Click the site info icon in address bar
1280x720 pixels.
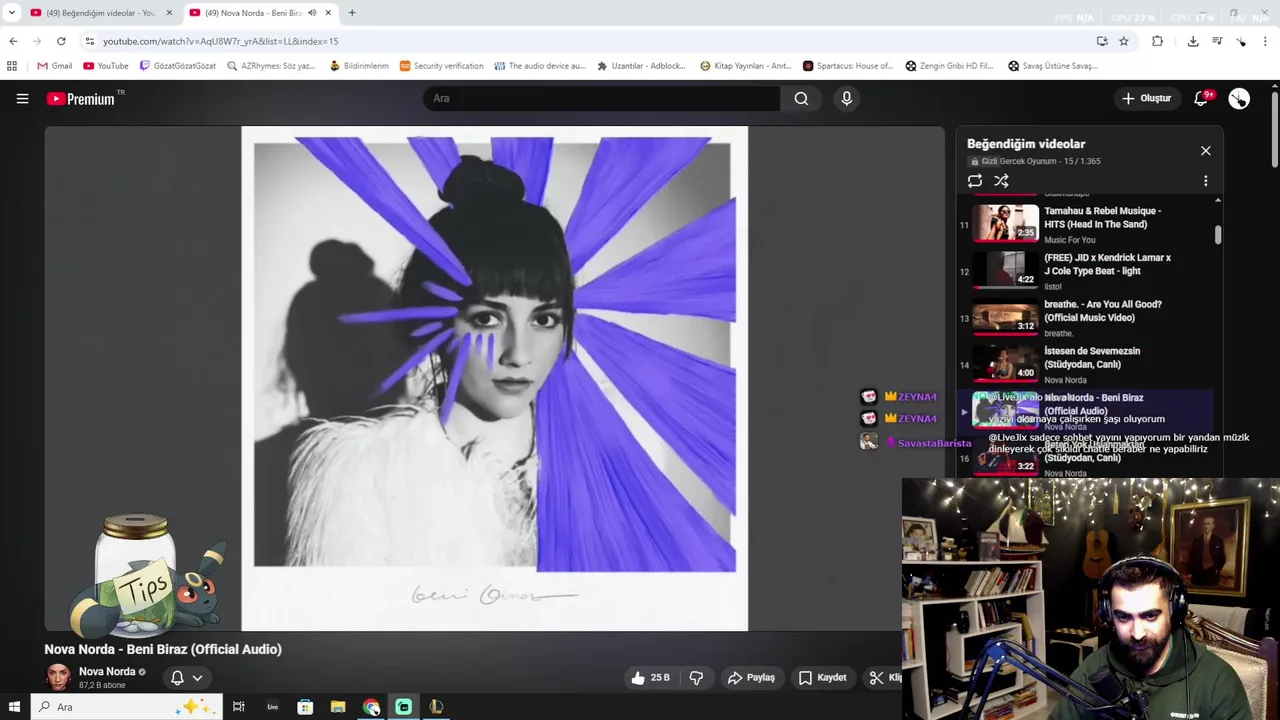pos(90,41)
